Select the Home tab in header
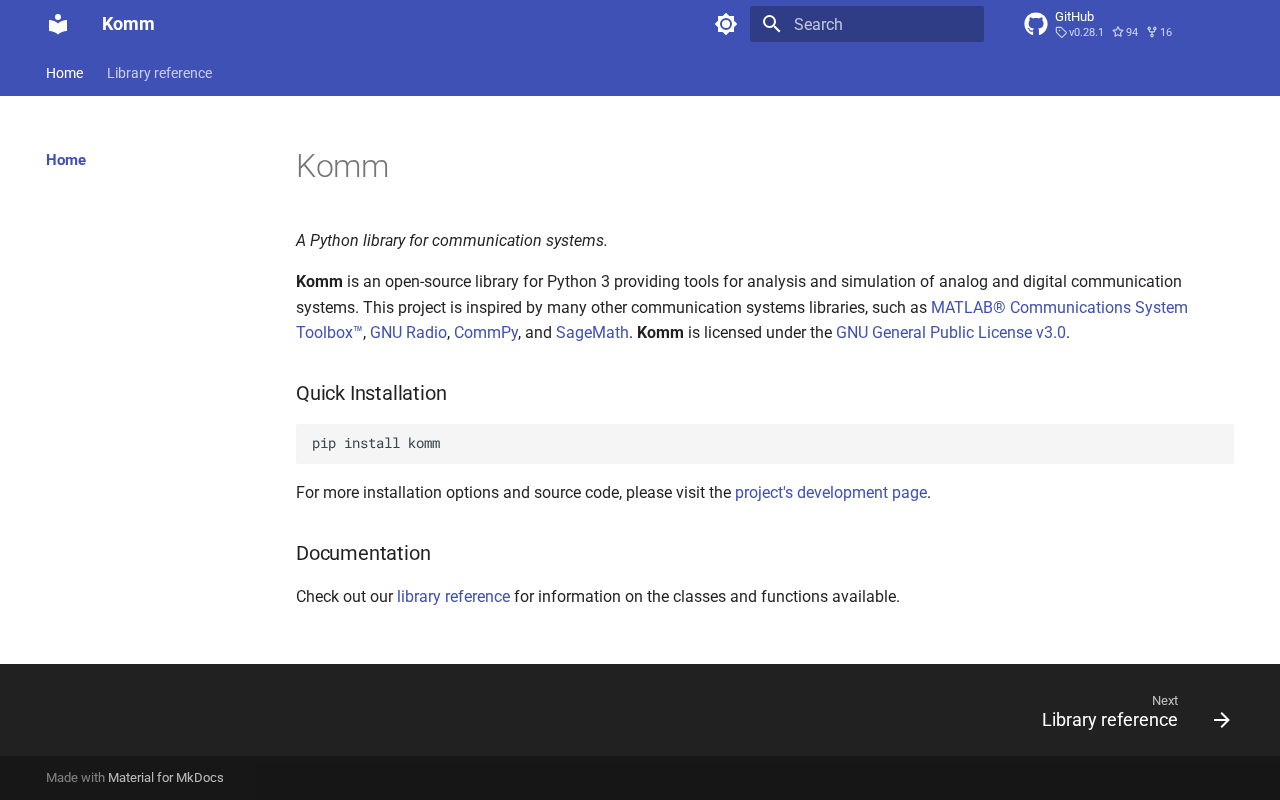The width and height of the screenshot is (1280, 800). point(64,73)
